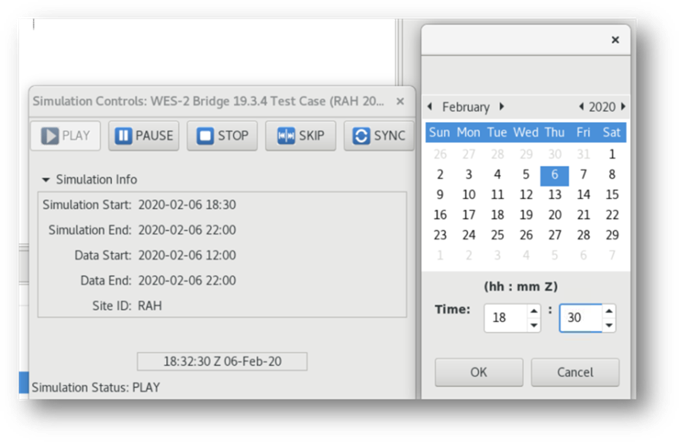Increase the hour value above 18
The image size is (679, 442).
click(534, 311)
